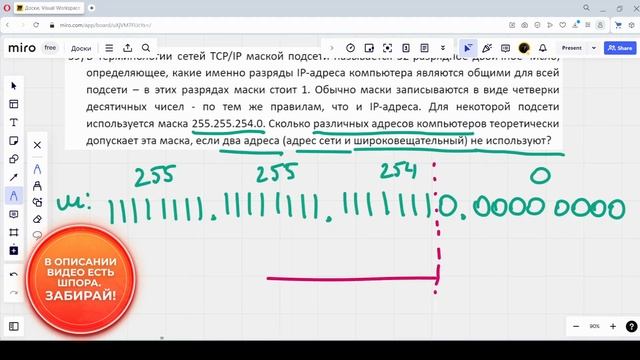This screenshot has width=640, height=360.
Task: Zoom out with the minus button
Action: click(x=576, y=326)
